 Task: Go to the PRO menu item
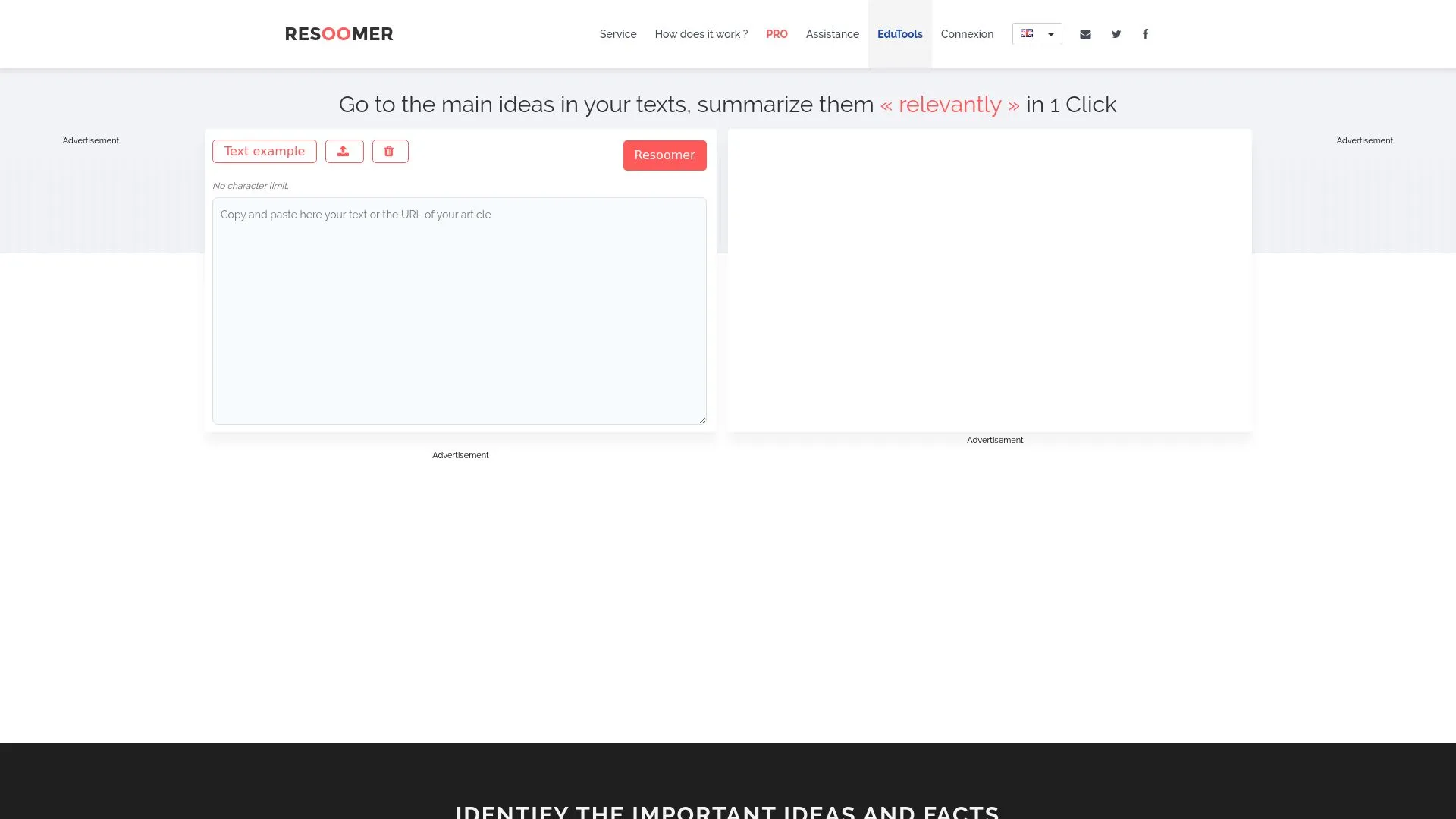[x=777, y=34]
